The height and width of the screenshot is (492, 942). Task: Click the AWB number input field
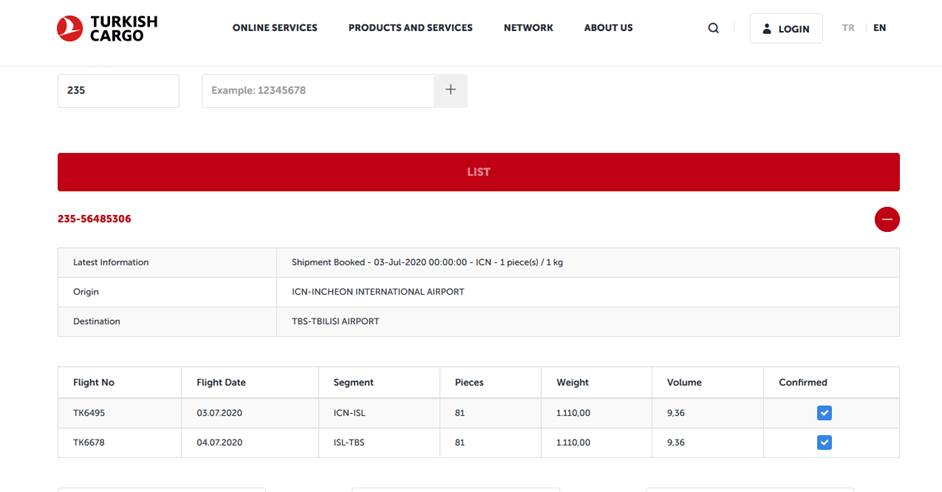[318, 90]
